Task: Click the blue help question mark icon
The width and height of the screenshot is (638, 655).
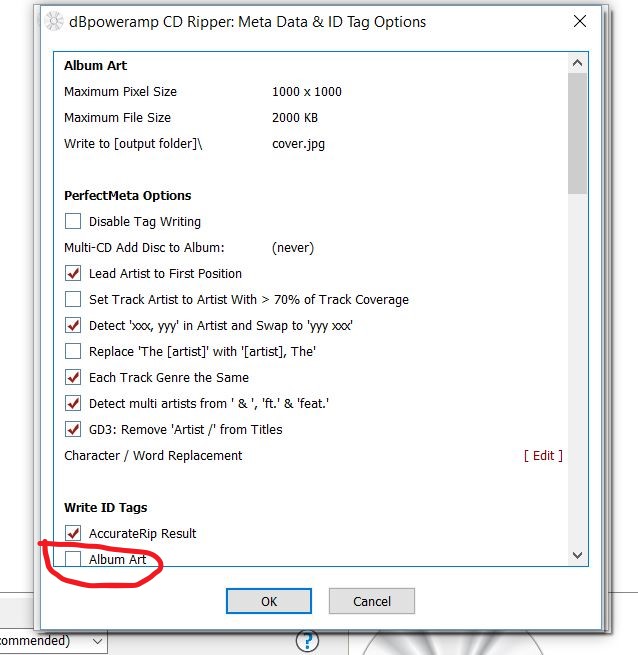Action: click(306, 641)
